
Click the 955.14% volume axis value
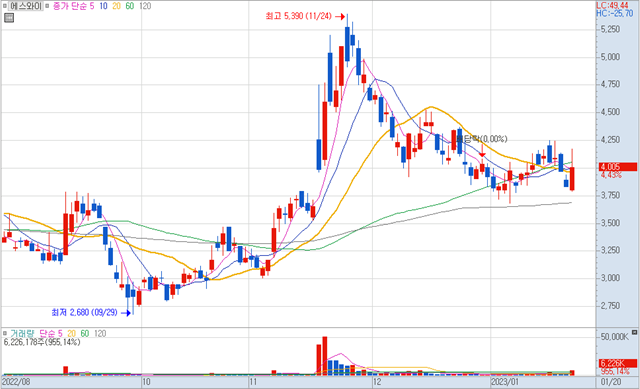615,371
